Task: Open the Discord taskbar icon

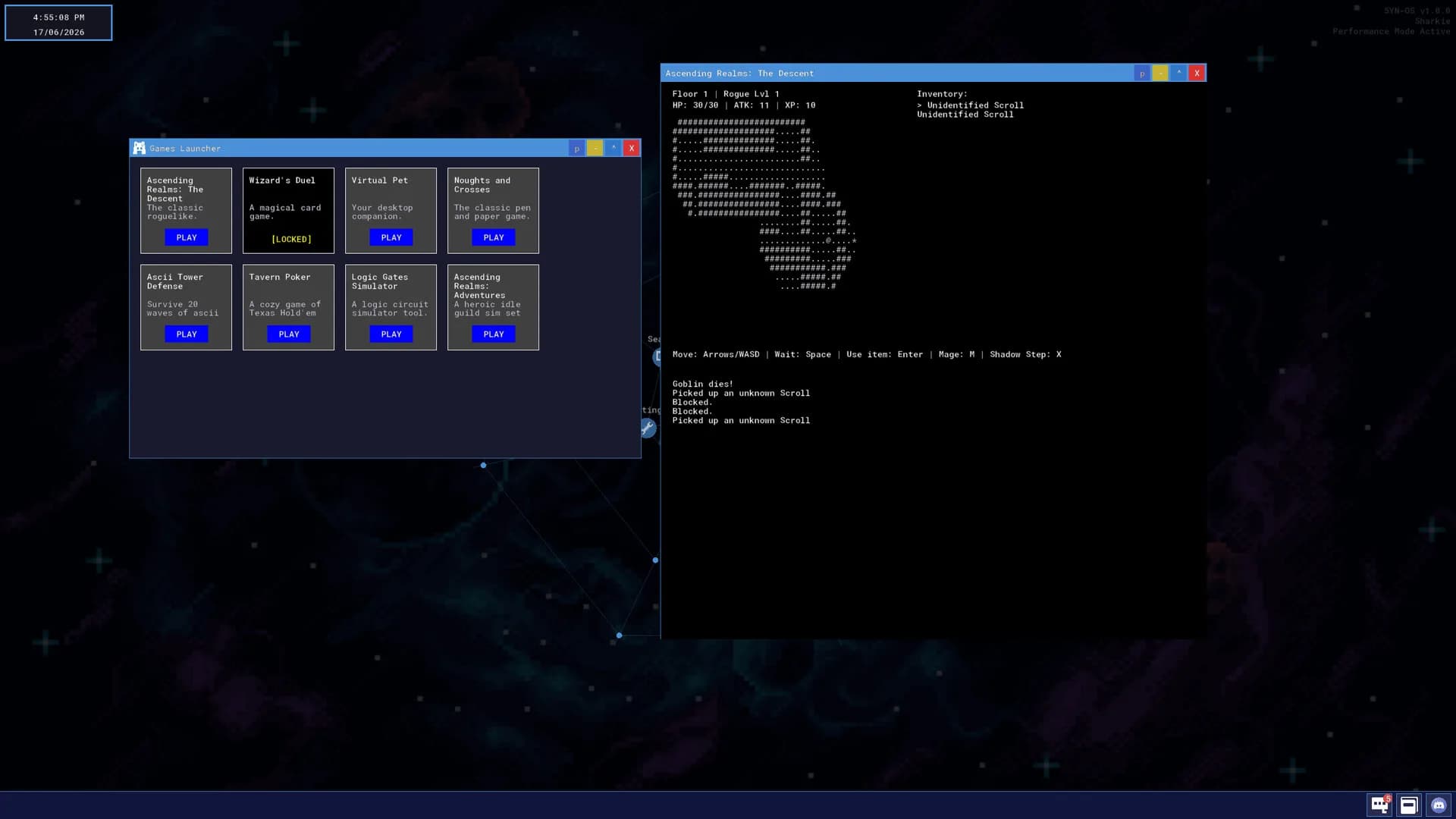Action: [x=1439, y=805]
